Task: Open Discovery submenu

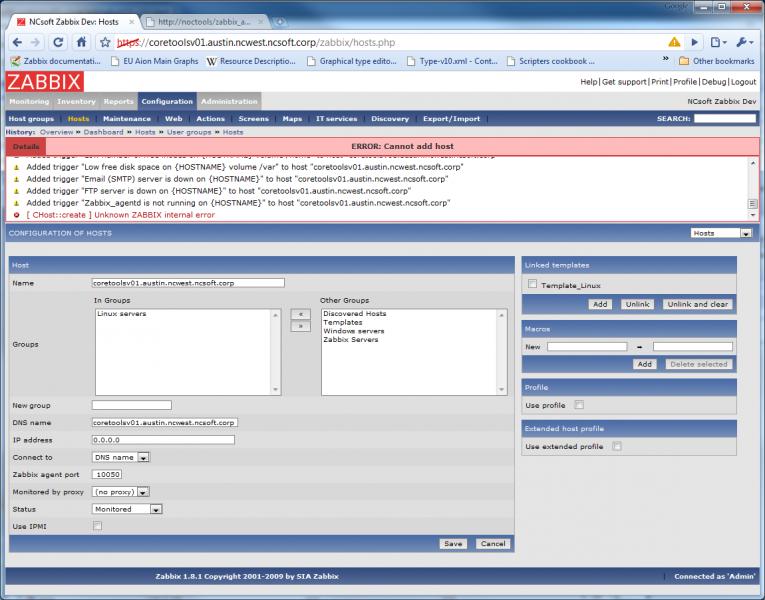Action: 390,119
